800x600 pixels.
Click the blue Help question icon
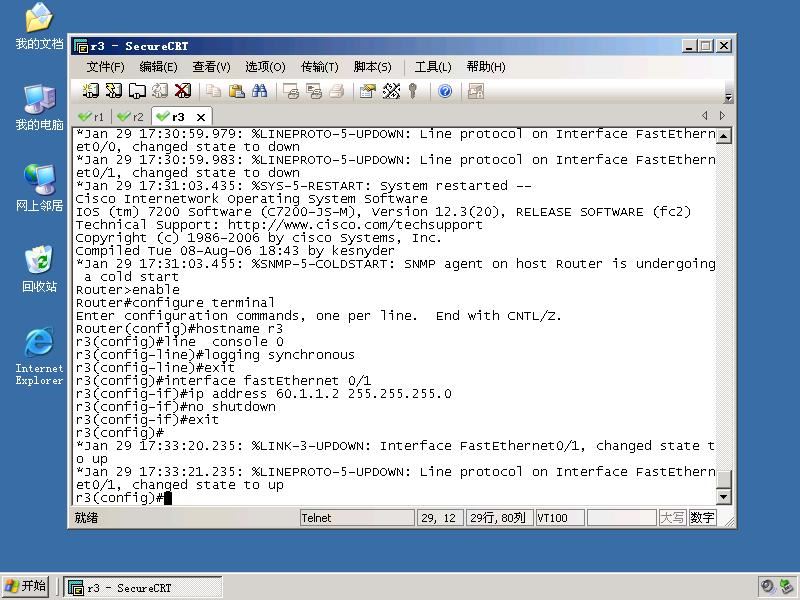(x=445, y=91)
